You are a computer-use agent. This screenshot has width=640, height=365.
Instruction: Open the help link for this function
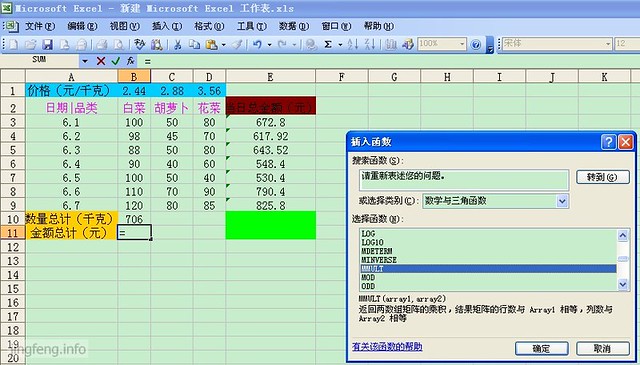point(387,347)
